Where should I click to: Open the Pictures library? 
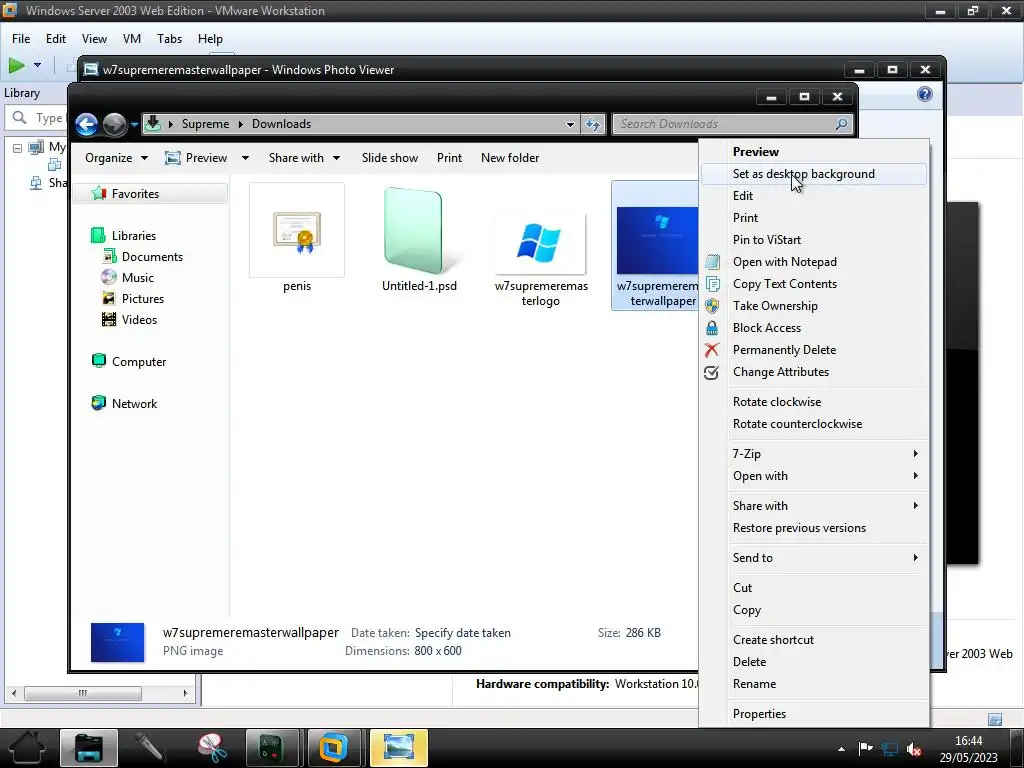pyautogui.click(x=133, y=298)
